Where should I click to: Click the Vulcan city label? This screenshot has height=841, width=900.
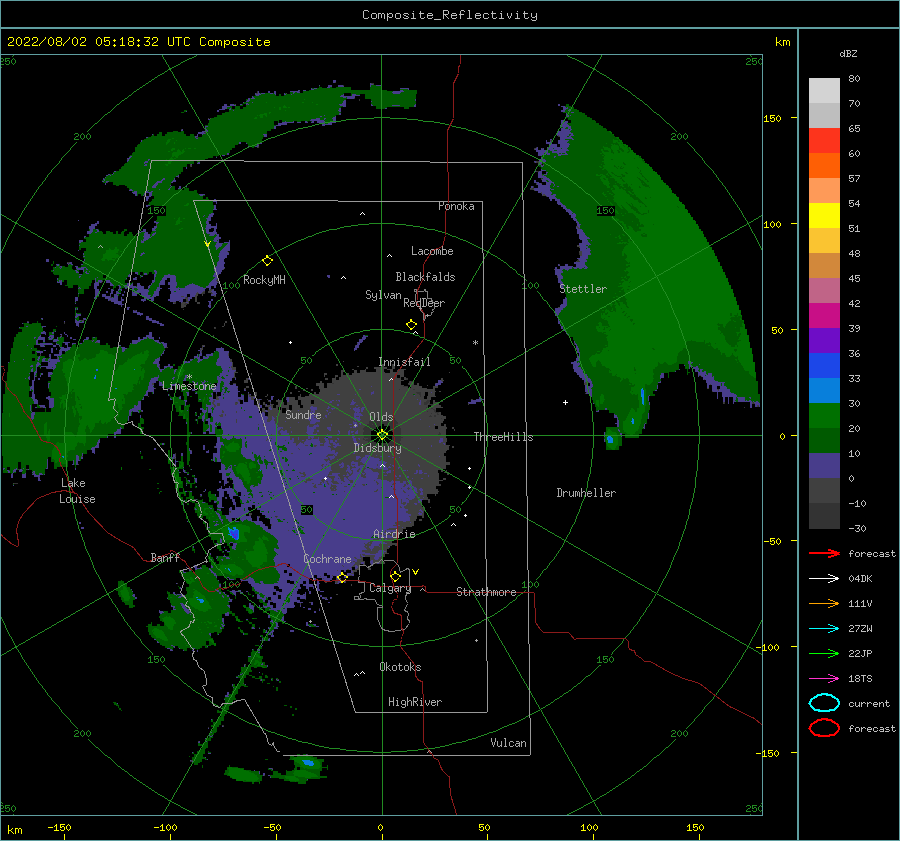pos(509,743)
